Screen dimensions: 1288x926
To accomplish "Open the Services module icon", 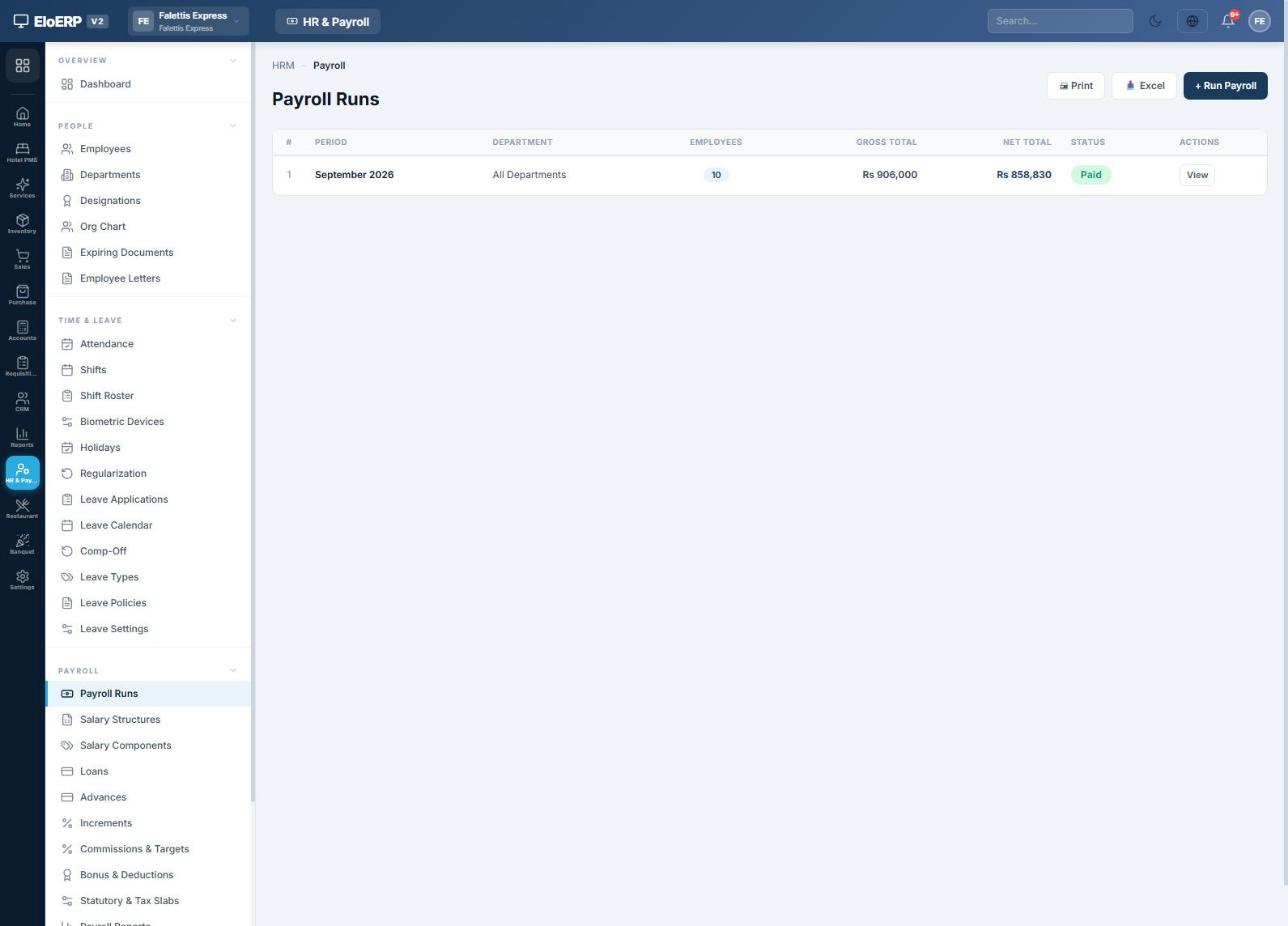I will click(22, 188).
